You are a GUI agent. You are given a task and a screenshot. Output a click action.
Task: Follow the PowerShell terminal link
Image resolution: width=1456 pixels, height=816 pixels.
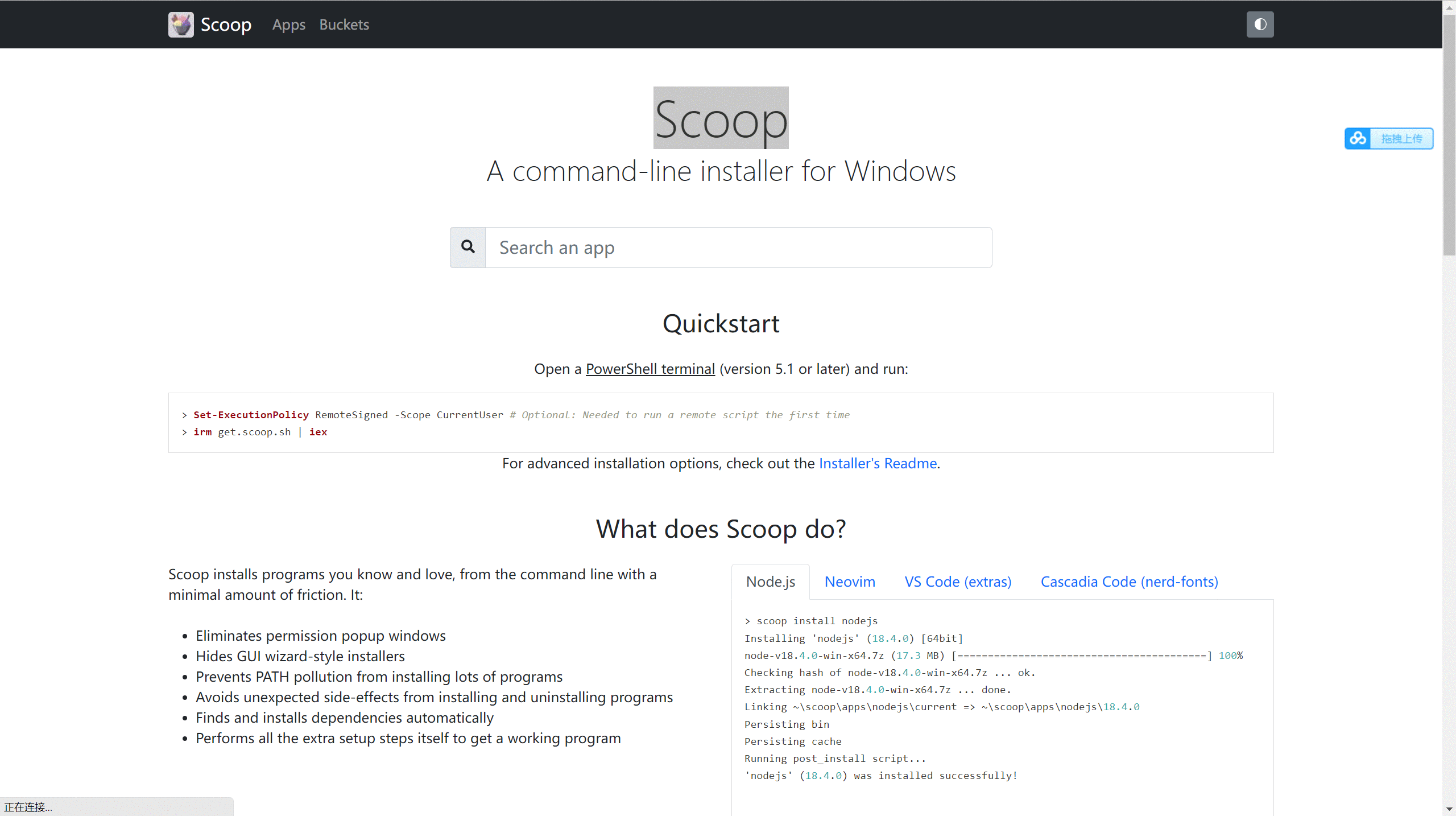pyautogui.click(x=650, y=369)
